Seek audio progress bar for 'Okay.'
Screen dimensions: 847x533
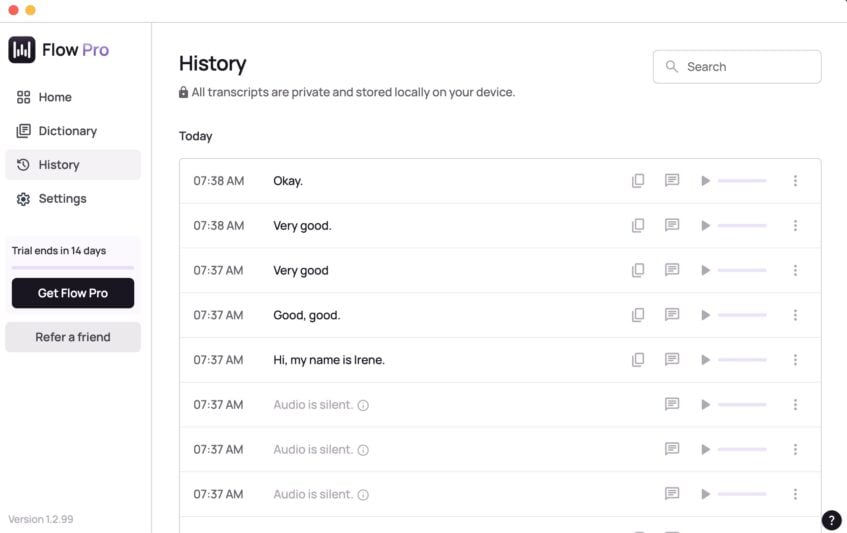(742, 181)
